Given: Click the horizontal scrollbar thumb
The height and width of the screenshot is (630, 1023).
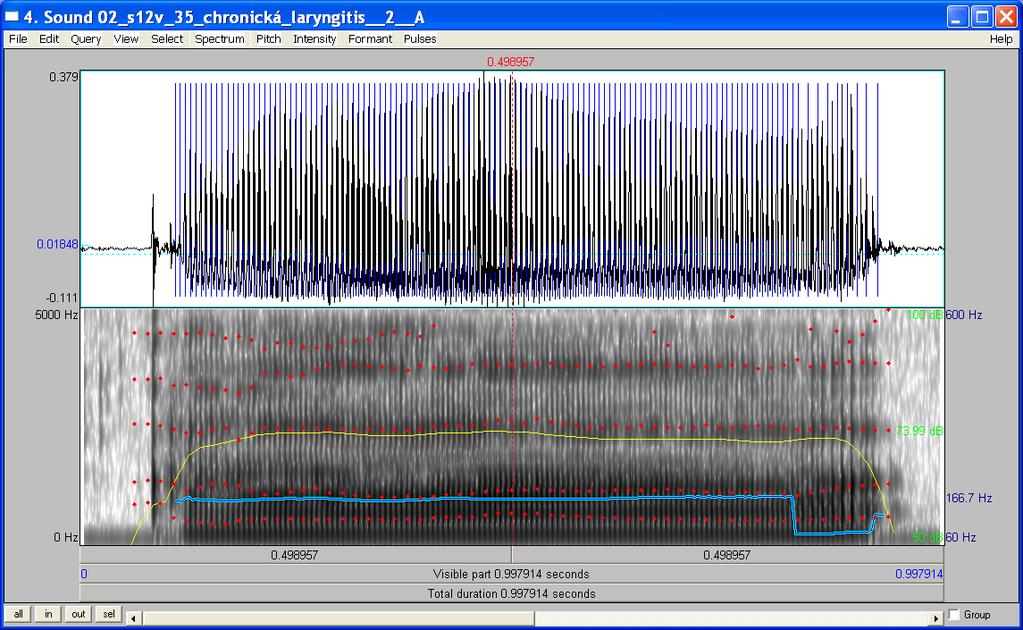Looking at the screenshot, I should pos(337,618).
